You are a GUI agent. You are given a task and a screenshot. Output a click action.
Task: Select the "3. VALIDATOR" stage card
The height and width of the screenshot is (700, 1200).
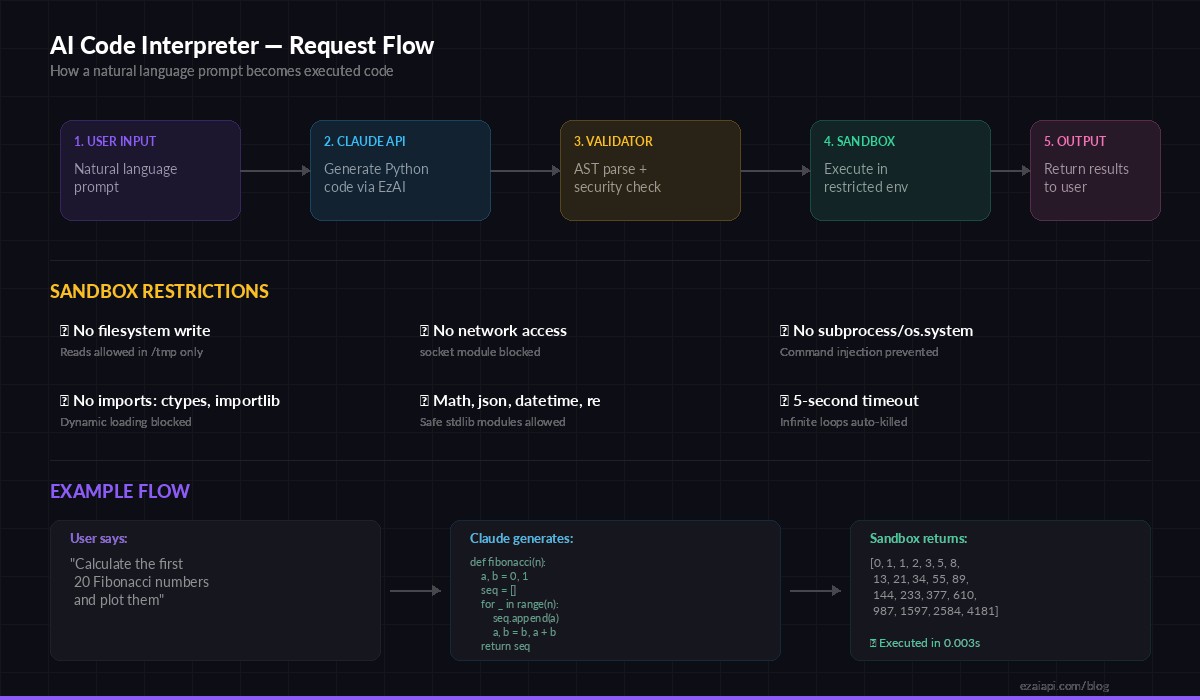(650, 170)
